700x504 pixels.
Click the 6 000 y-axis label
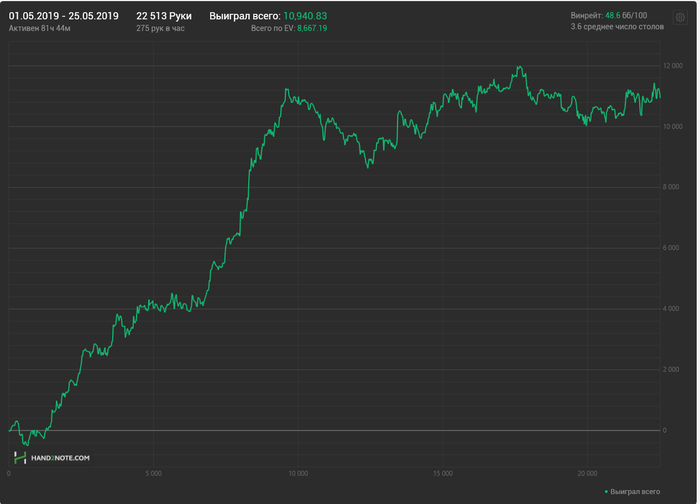coord(671,248)
